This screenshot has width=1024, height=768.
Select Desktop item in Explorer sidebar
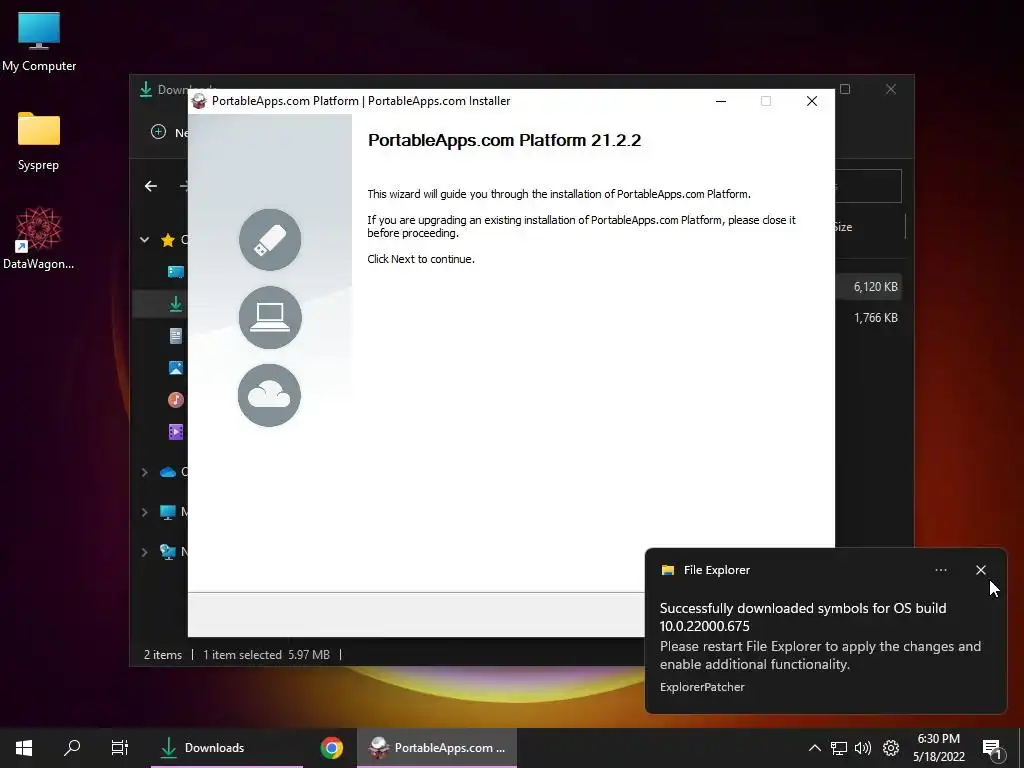click(x=176, y=272)
